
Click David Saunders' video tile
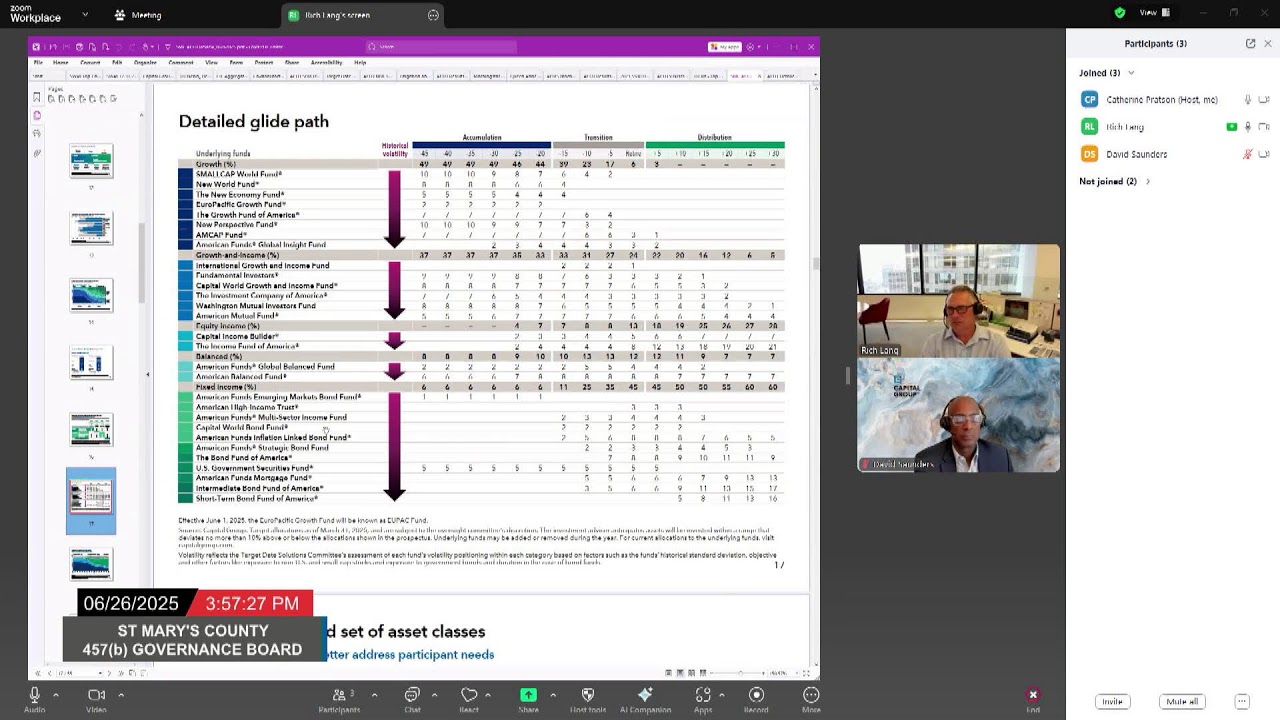(x=958, y=415)
